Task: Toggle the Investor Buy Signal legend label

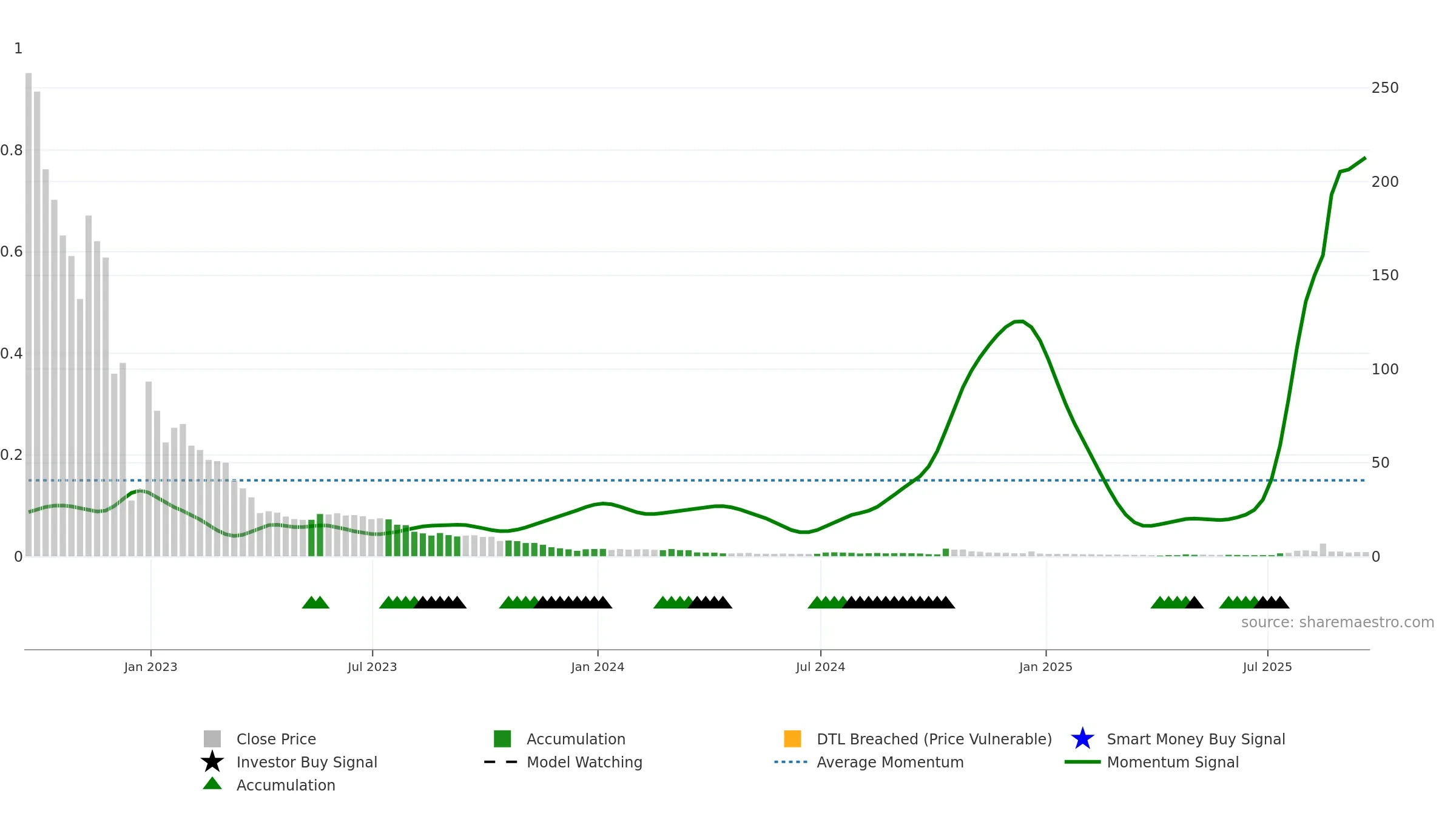Action: (x=306, y=762)
